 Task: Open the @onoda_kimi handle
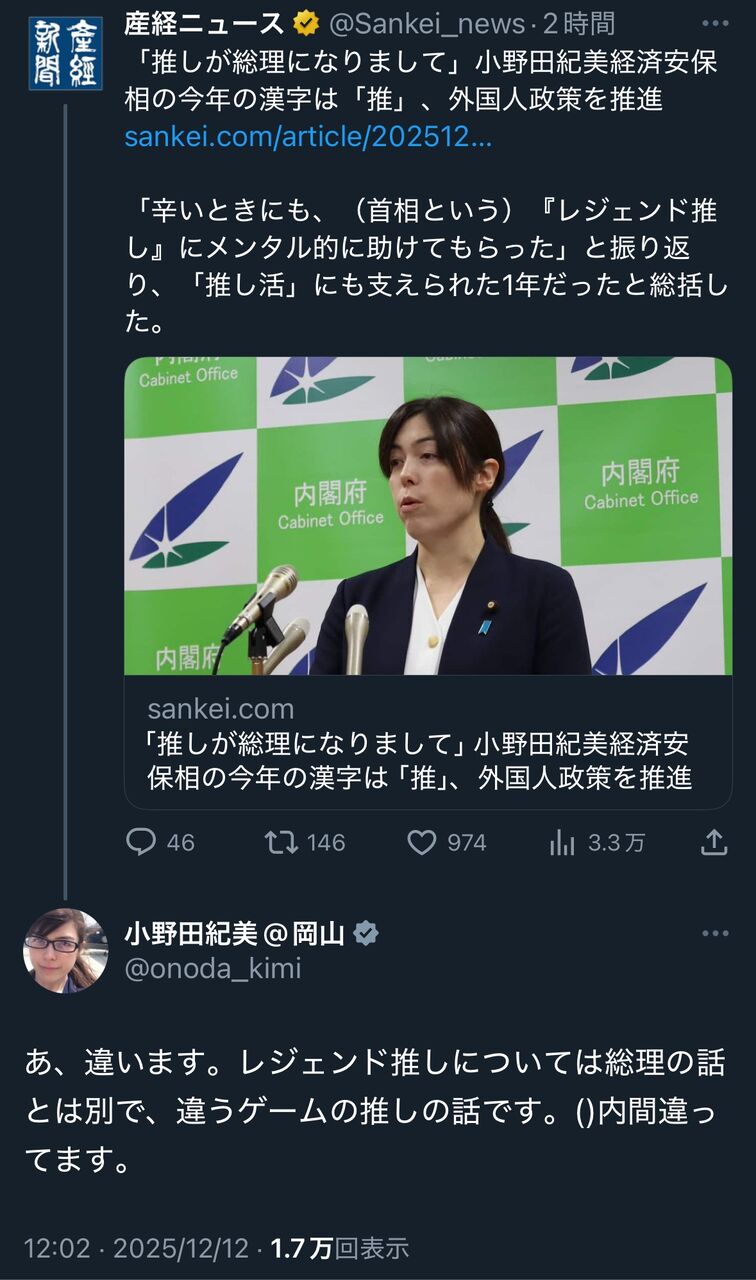(x=213, y=968)
